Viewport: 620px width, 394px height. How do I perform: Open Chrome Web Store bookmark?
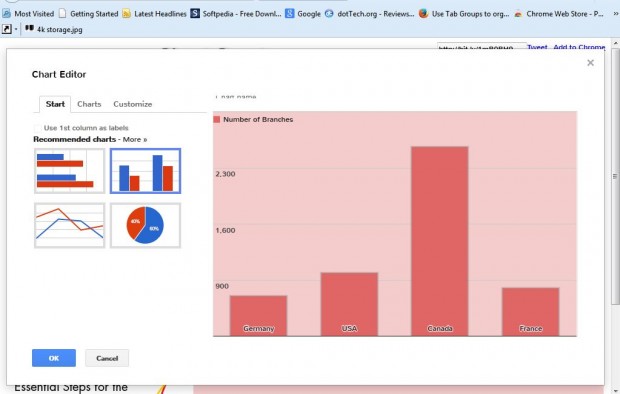click(559, 13)
